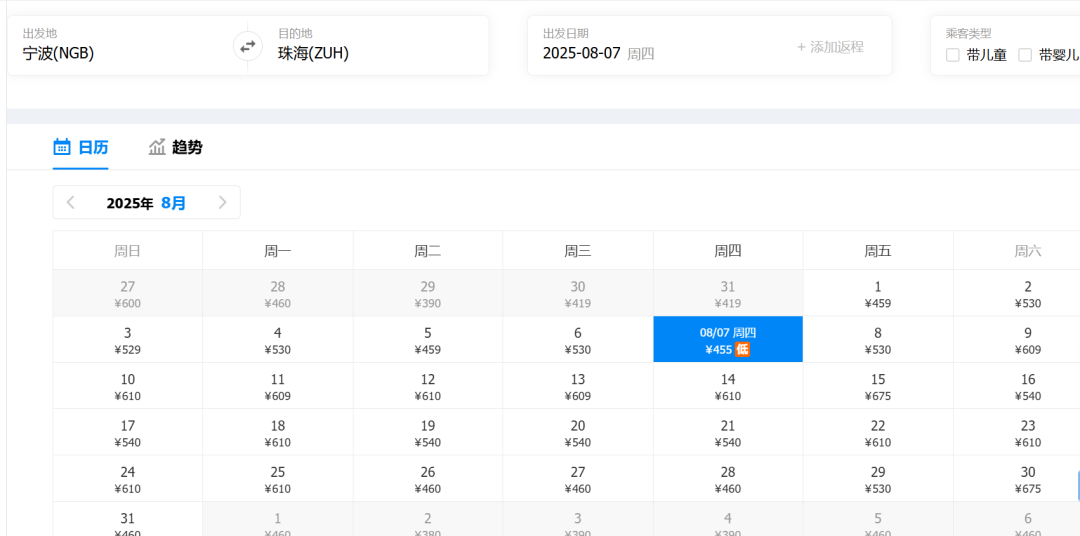Swap departure and destination cities icon
Viewport: 1080px width, 536px height.
coord(247,46)
